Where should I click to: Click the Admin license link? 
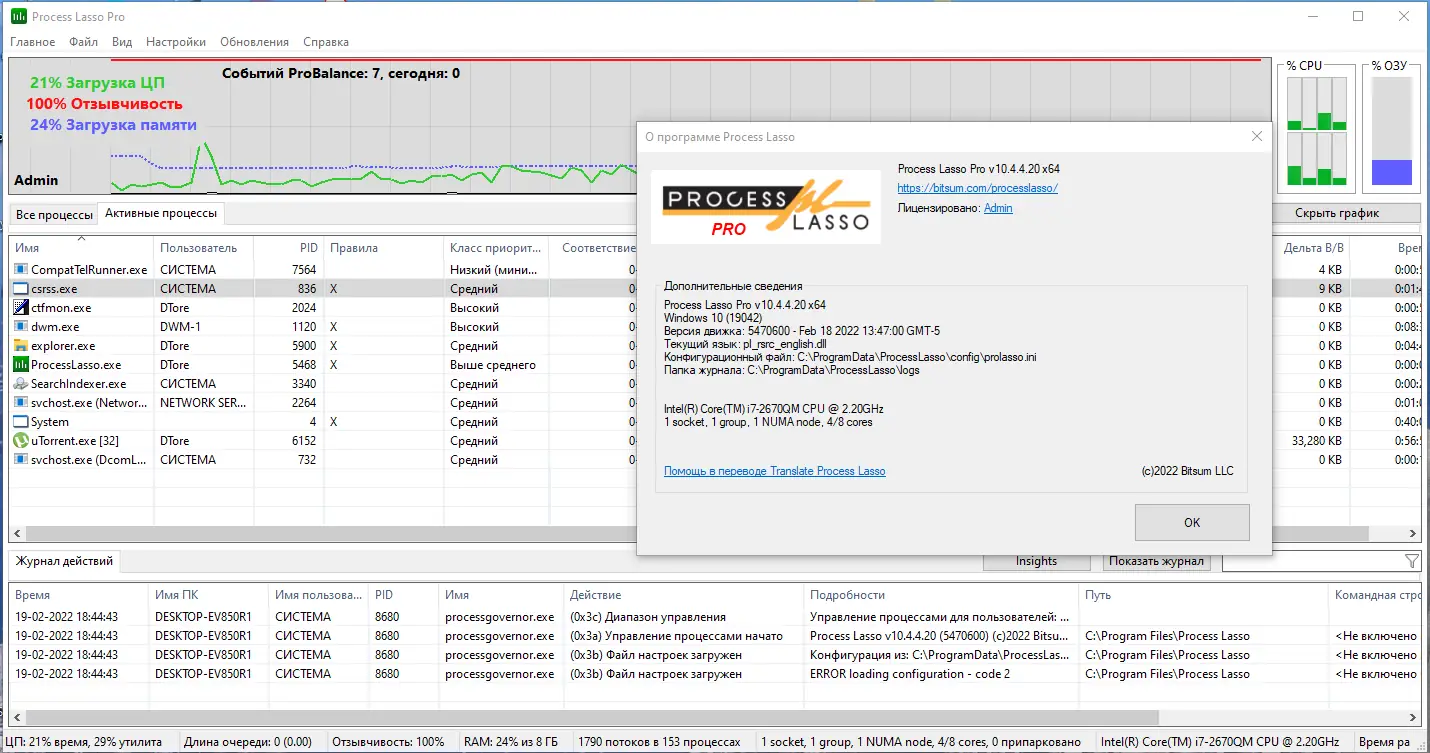click(998, 208)
